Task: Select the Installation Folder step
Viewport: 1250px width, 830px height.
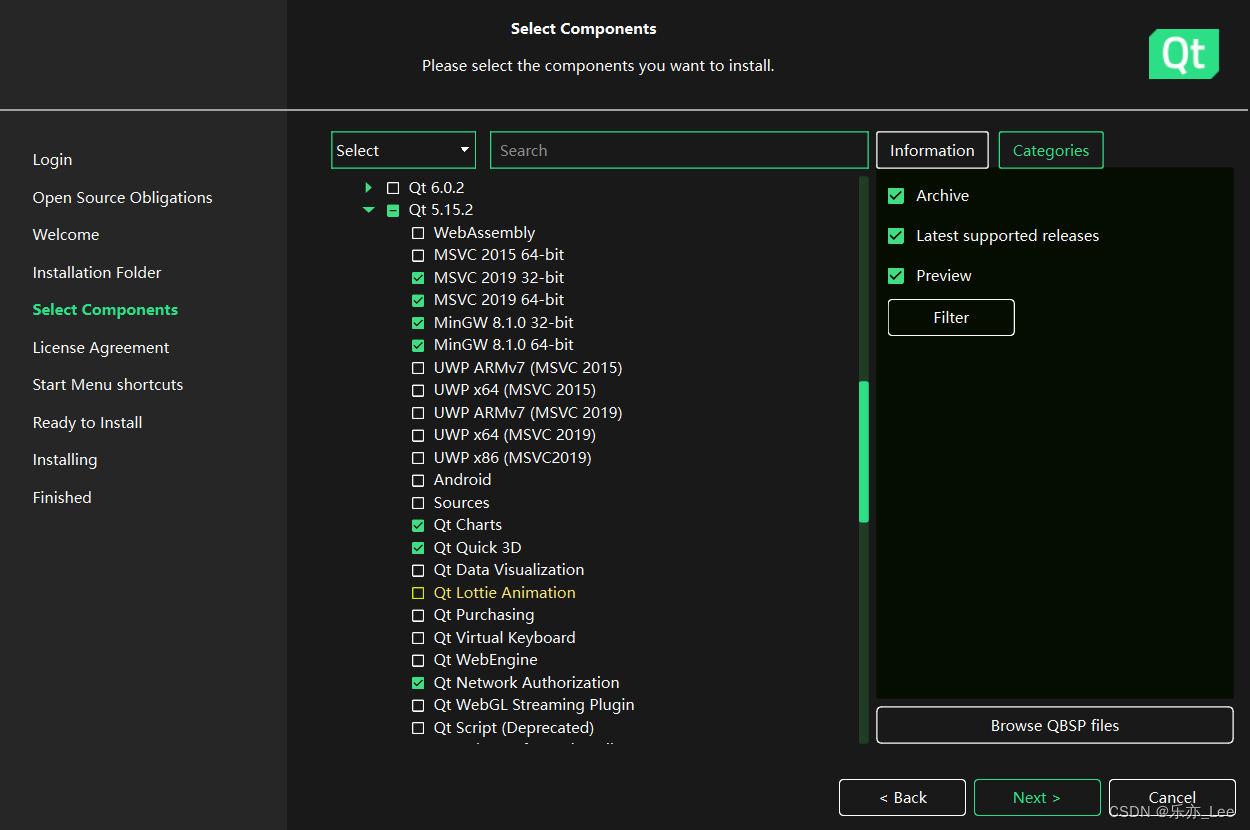Action: 97,273
